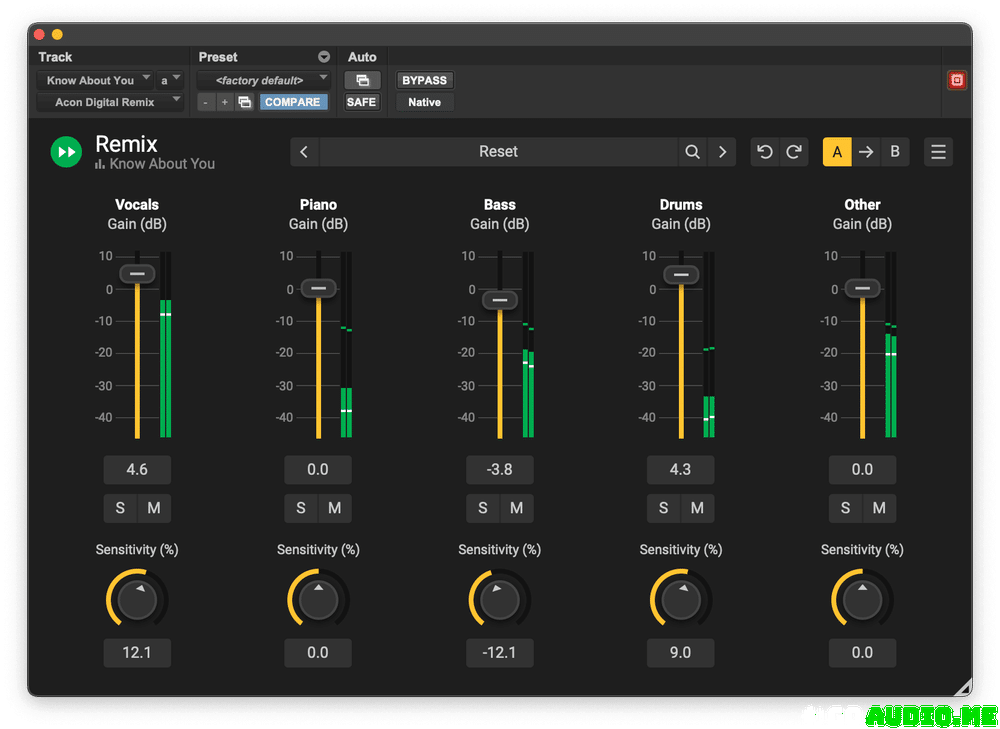Image resolution: width=1000 pixels, height=729 pixels.
Task: Click the Bass gain value field -3.8
Action: [x=499, y=470]
